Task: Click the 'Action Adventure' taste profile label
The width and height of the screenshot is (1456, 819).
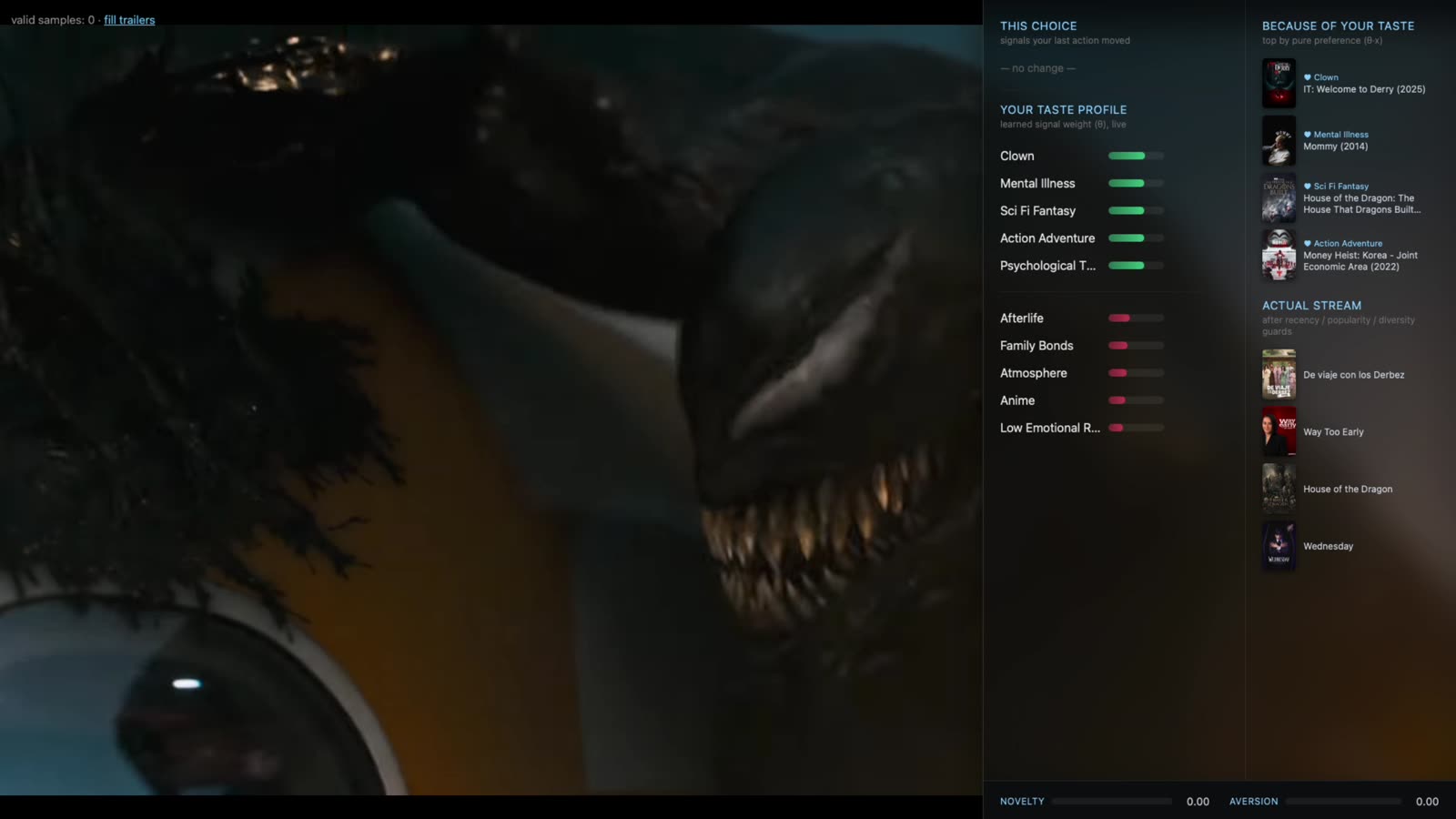Action: coord(1047,238)
